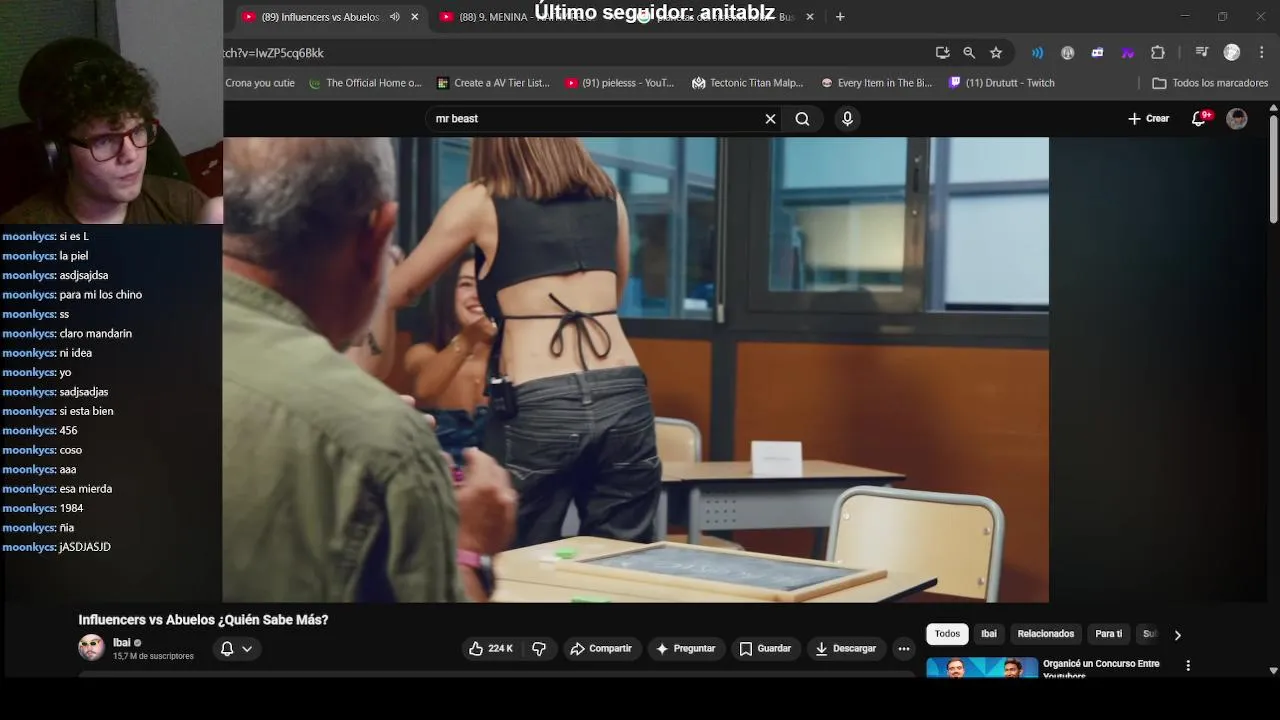The width and height of the screenshot is (1280, 720).
Task: Click the video title Influencers vs Abuelos
Action: pyautogui.click(x=203, y=620)
